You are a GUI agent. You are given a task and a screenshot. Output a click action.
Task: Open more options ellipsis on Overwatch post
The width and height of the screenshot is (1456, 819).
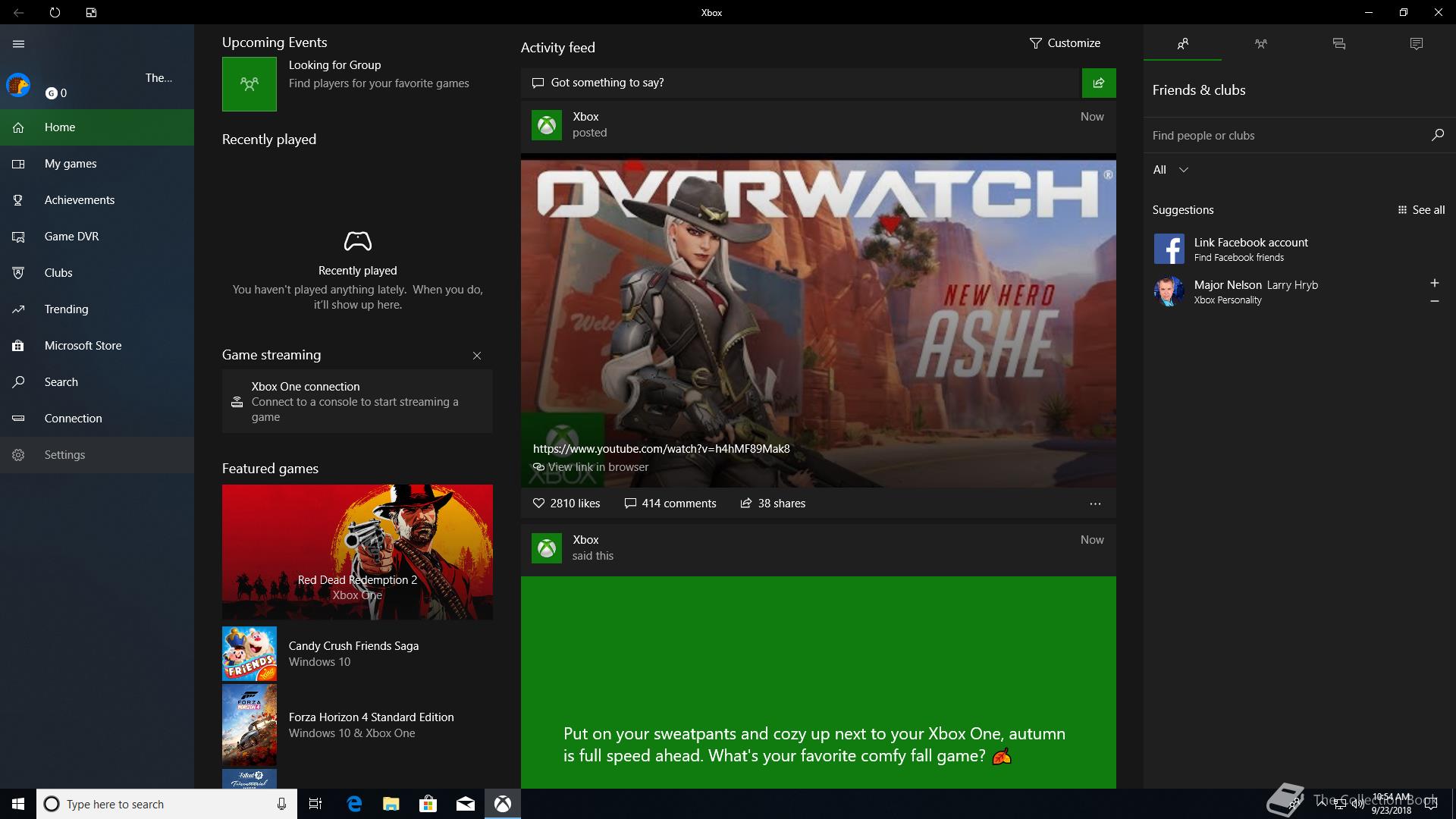click(x=1095, y=504)
